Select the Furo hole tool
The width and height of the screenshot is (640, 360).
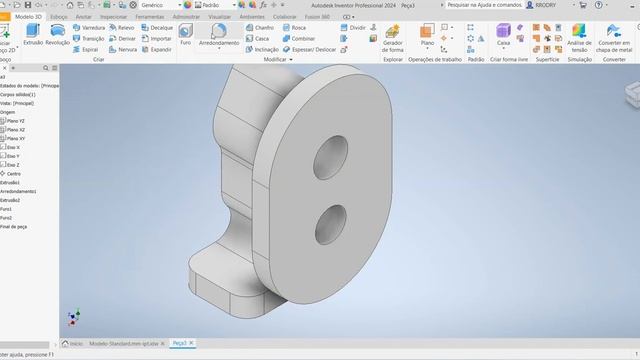(x=186, y=34)
